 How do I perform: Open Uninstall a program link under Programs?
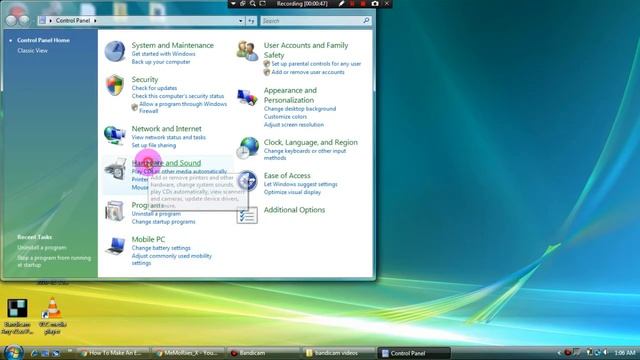tap(156, 213)
